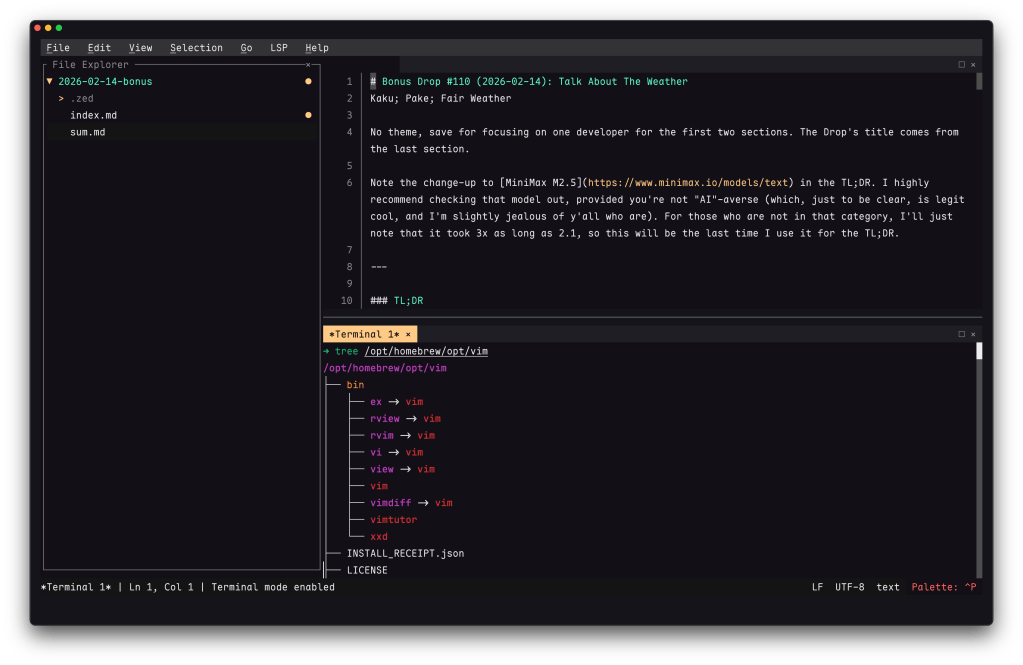Close the Terminal 1 tab
This screenshot has width=1023, height=665.
408,334
